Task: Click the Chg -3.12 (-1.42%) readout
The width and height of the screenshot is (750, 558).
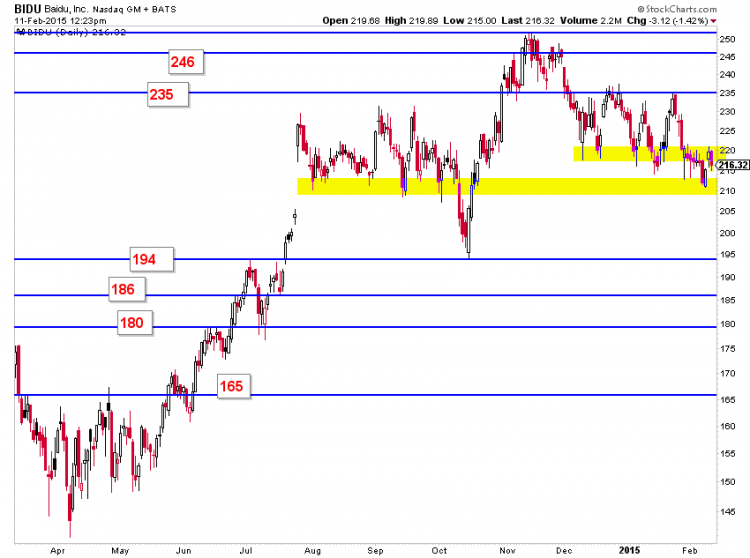Action: tap(668, 21)
